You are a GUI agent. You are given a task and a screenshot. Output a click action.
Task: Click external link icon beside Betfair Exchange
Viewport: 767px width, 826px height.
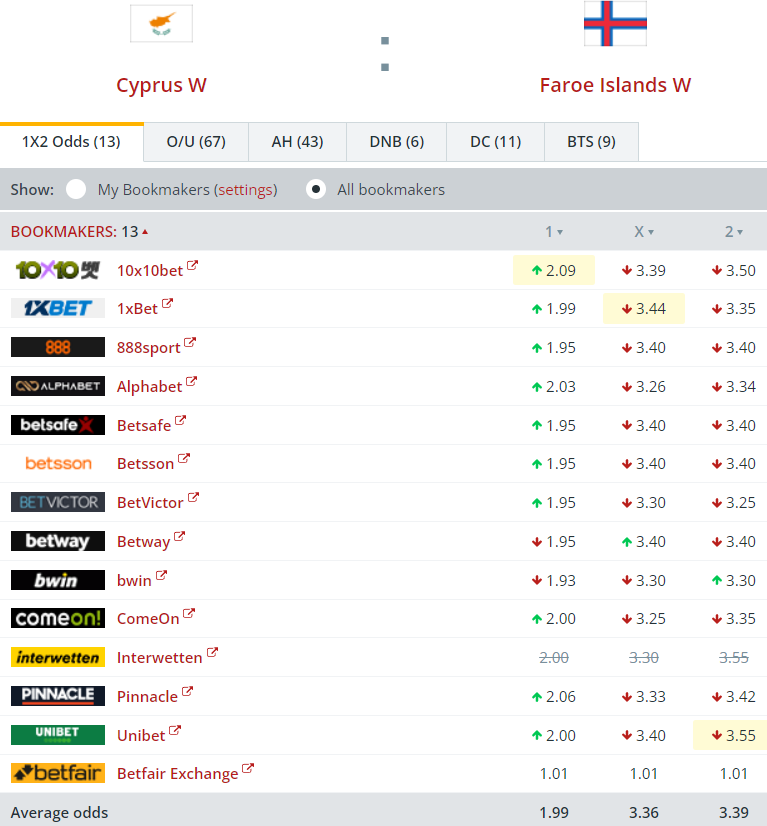point(248,769)
